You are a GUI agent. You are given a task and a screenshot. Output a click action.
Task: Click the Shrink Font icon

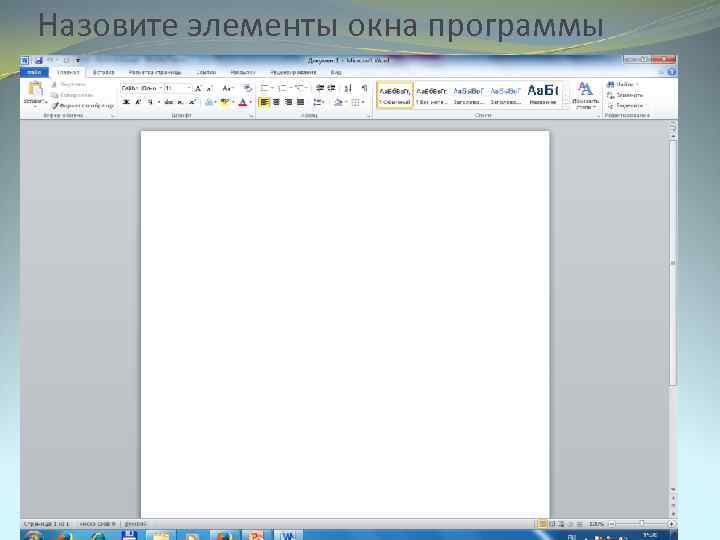click(209, 88)
